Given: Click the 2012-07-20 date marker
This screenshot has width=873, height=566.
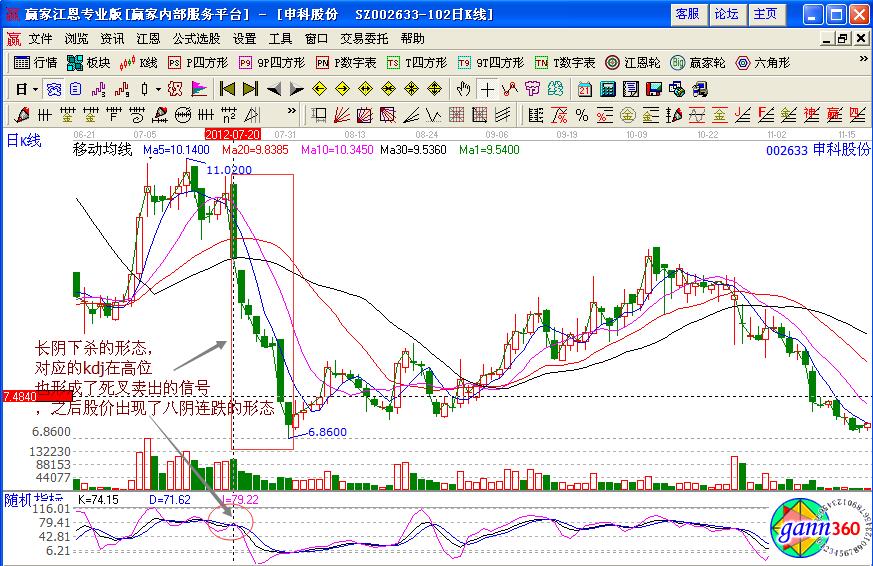Looking at the screenshot, I should pyautogui.click(x=232, y=133).
